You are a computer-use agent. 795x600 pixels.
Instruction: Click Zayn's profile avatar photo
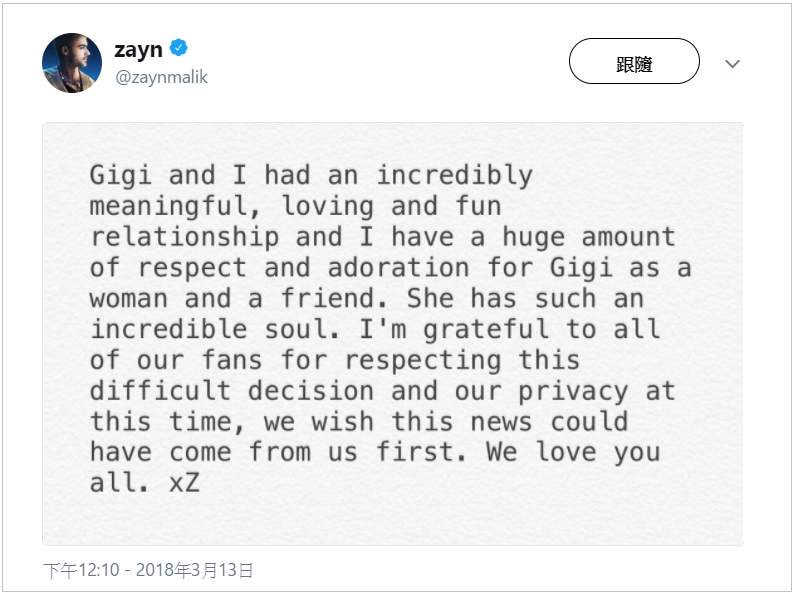point(72,63)
